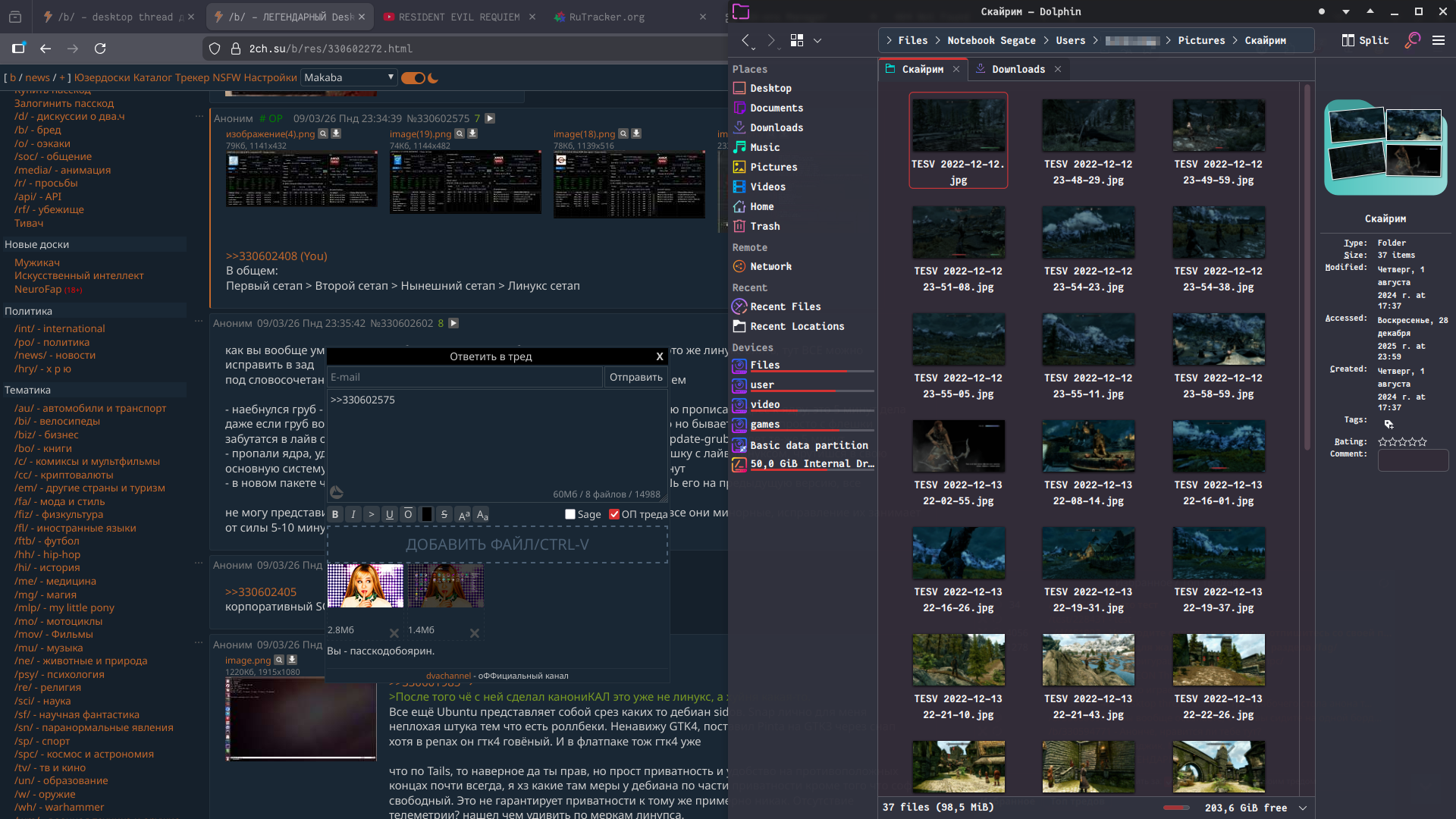Click the ДОБАВИТЬ ФАЙЛ/CTRL-V upload area

[x=497, y=544]
